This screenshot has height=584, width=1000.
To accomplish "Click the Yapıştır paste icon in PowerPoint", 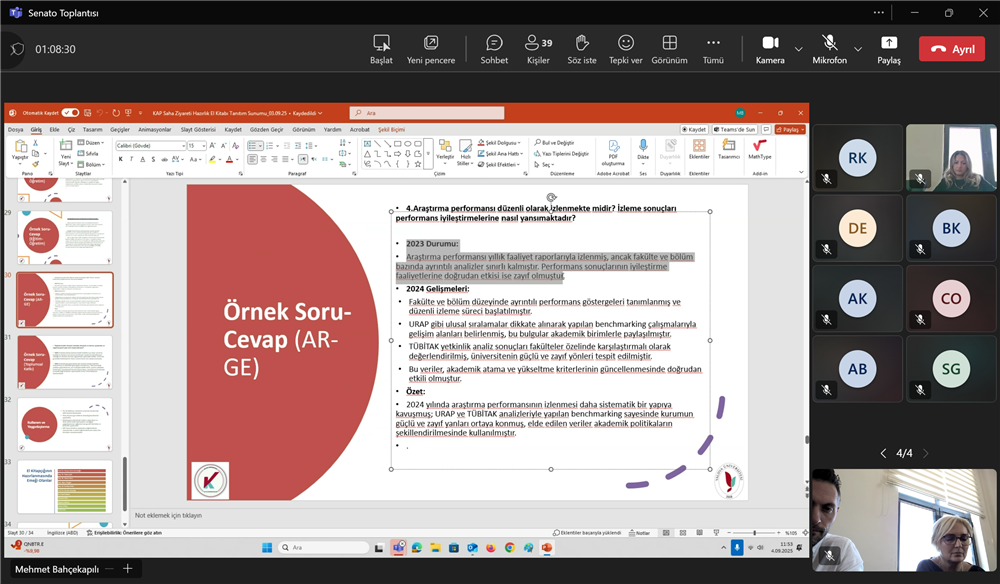I will tap(20, 147).
